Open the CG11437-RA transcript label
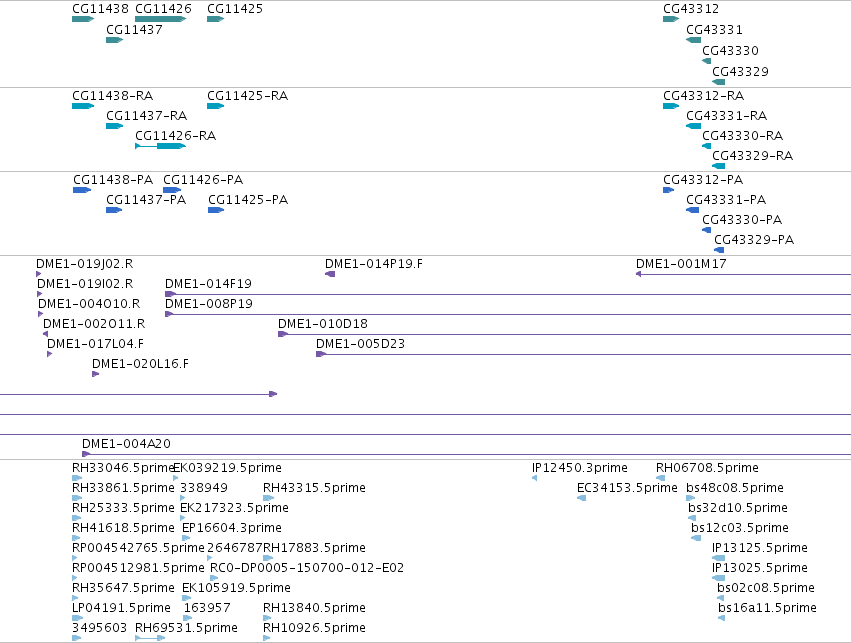Screen dimensions: 851x643 click(147, 116)
